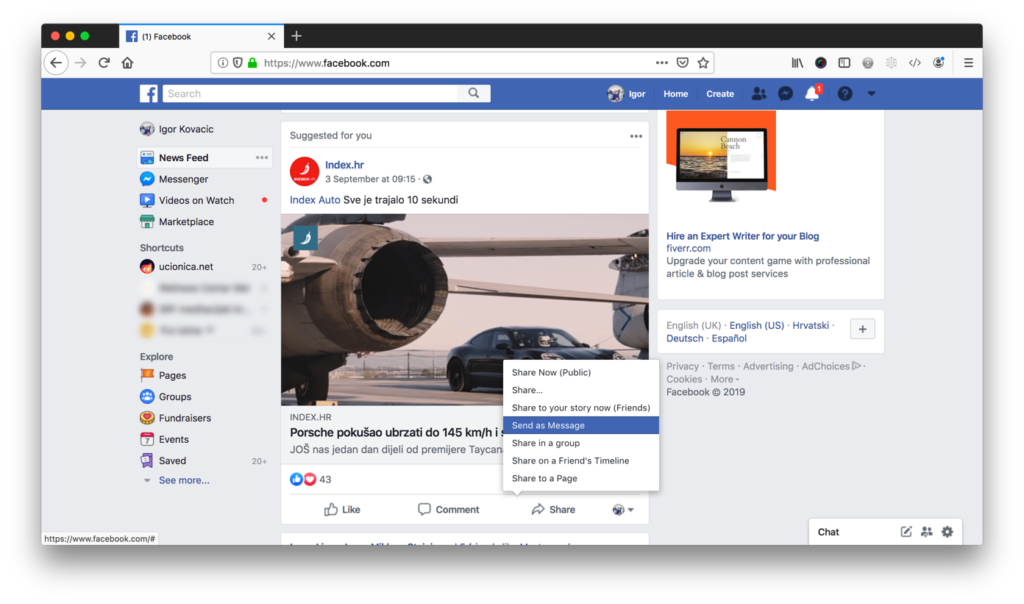Expand See more in Explore section
Image resolution: width=1024 pixels, height=604 pixels.
183,481
